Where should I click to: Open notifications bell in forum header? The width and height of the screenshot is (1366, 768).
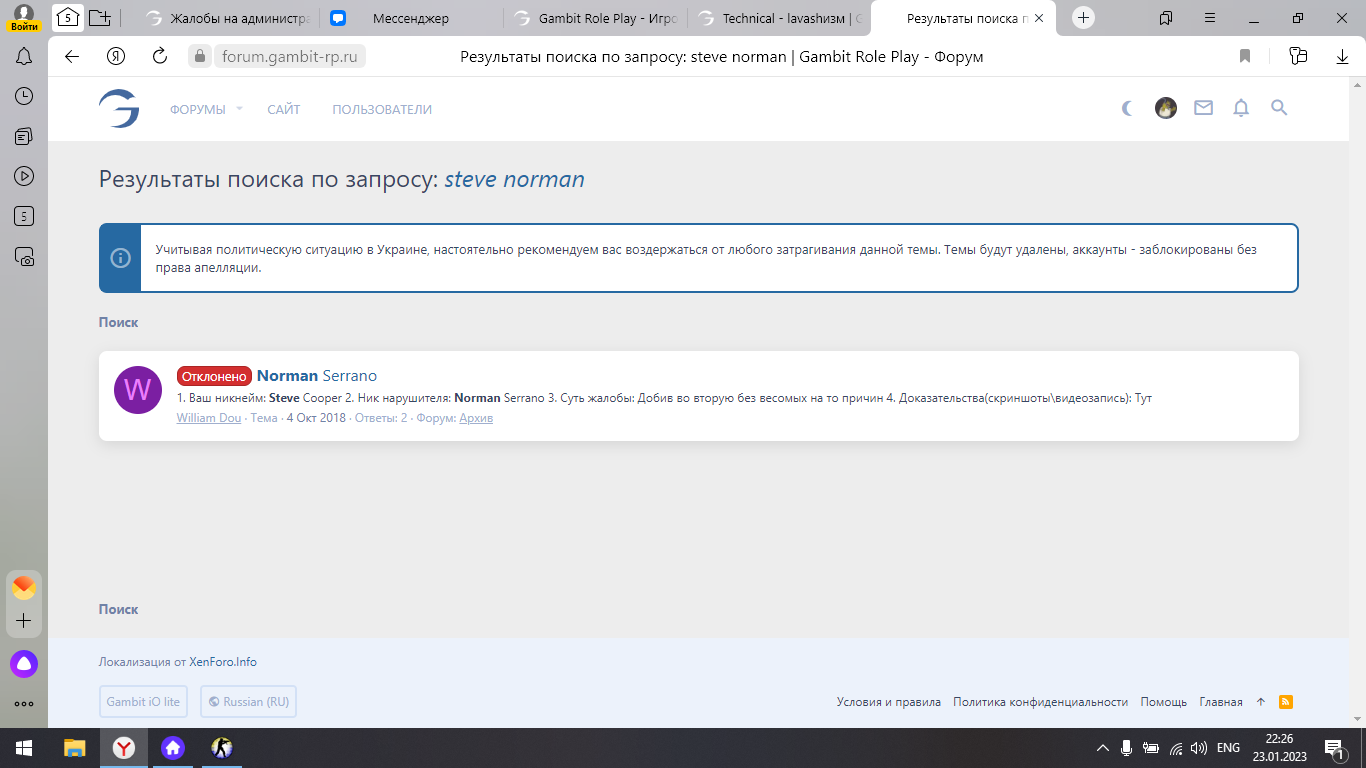(x=1241, y=108)
